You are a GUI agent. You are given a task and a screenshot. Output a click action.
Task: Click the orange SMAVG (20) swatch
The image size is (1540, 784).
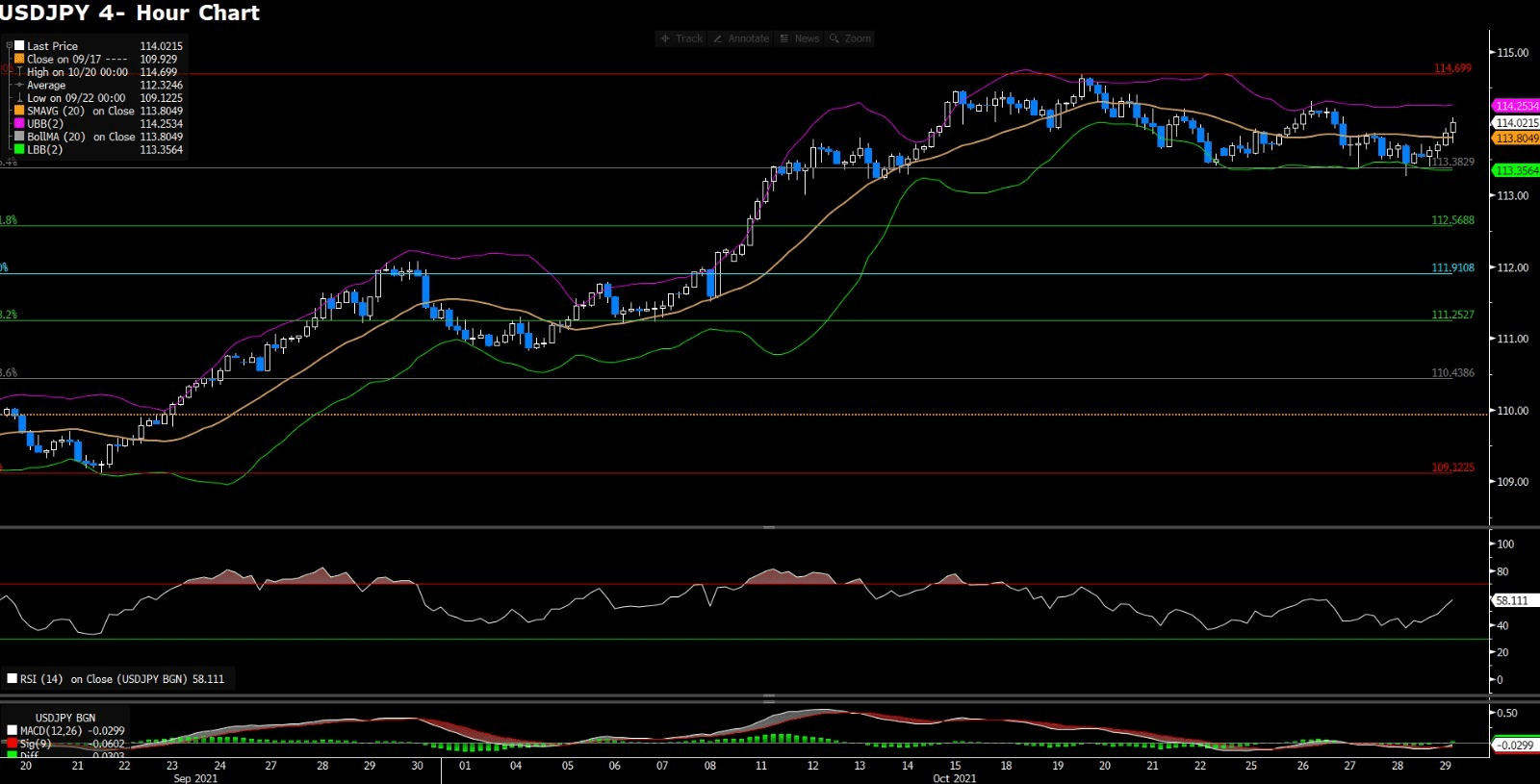[19, 111]
